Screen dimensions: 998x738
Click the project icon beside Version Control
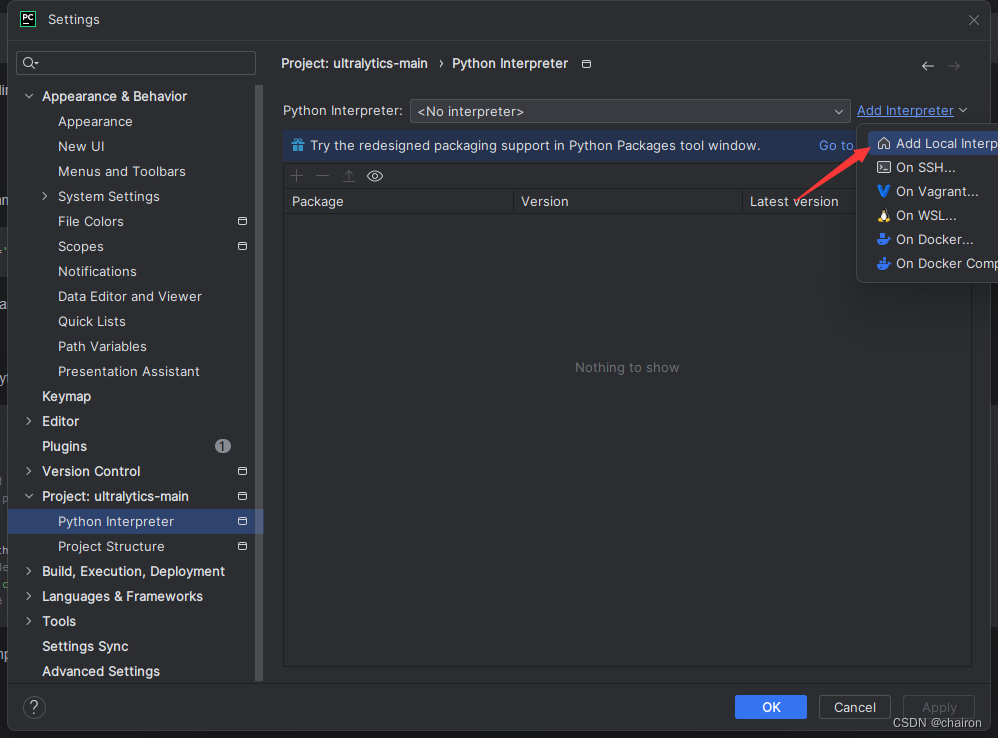tap(242, 471)
